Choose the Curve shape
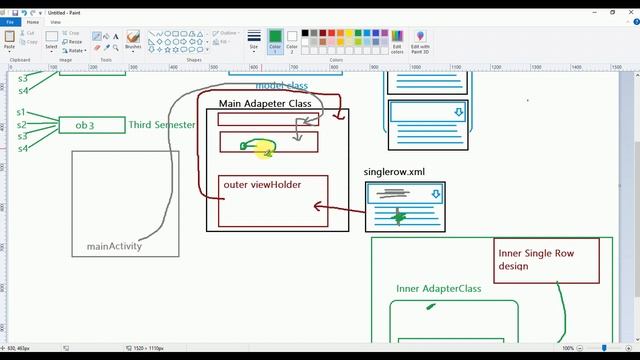 tap(160, 34)
